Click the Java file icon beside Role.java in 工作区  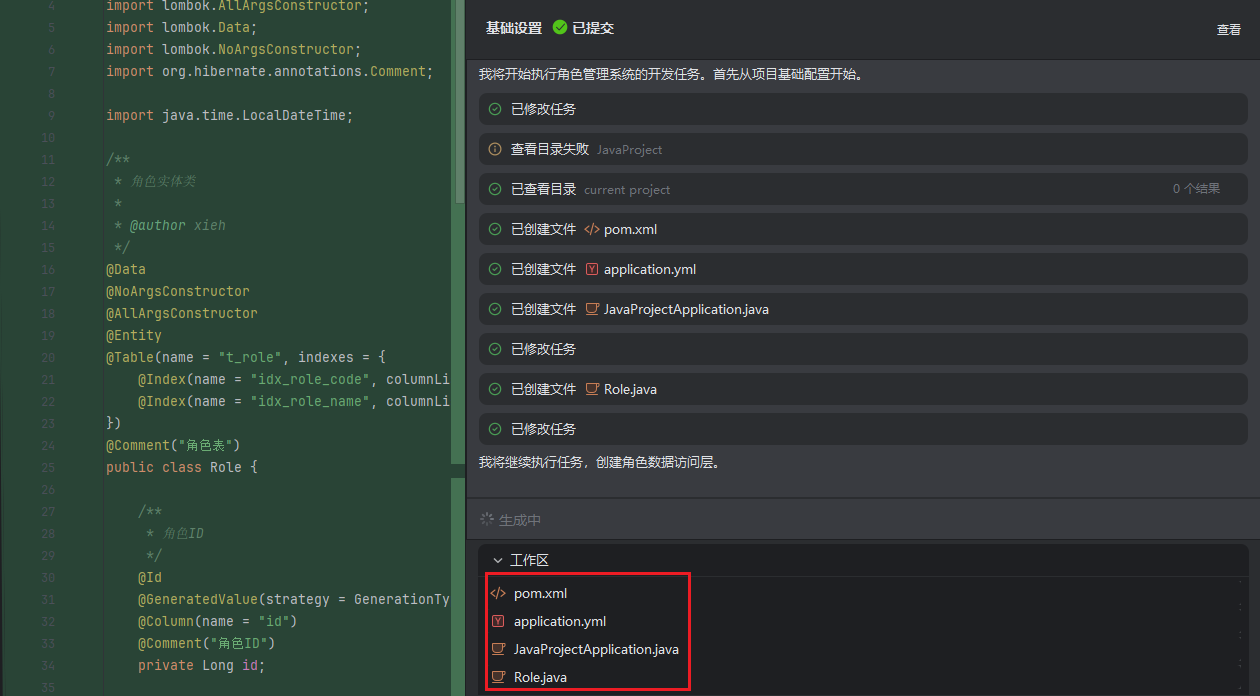click(498, 677)
